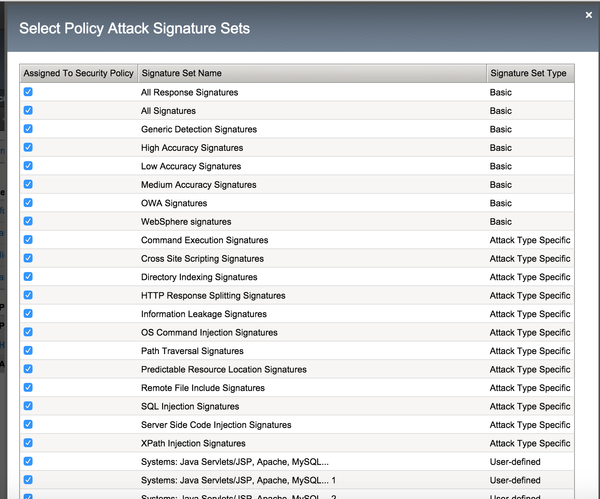
Task: Close the Select Policy Attack Signature Sets dialog
Action: coord(588,15)
